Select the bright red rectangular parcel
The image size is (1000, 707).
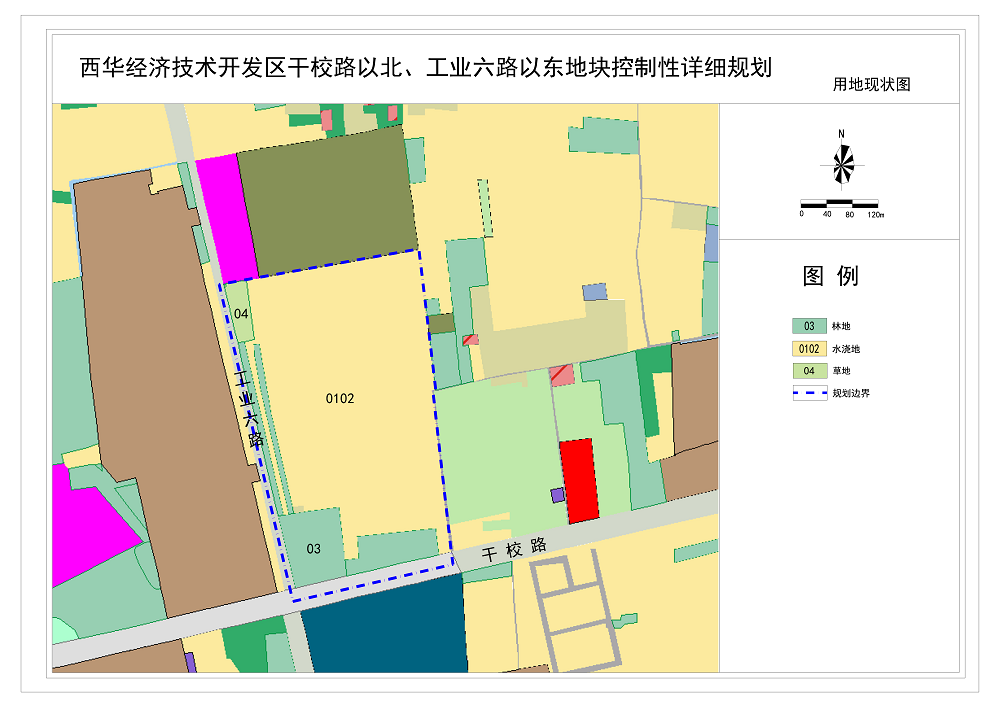tap(578, 480)
